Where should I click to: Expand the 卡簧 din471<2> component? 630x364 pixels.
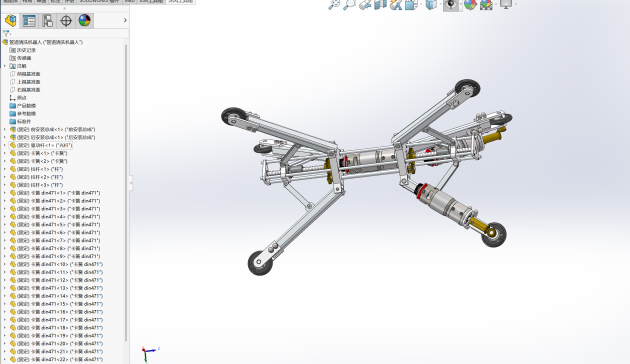(5, 201)
